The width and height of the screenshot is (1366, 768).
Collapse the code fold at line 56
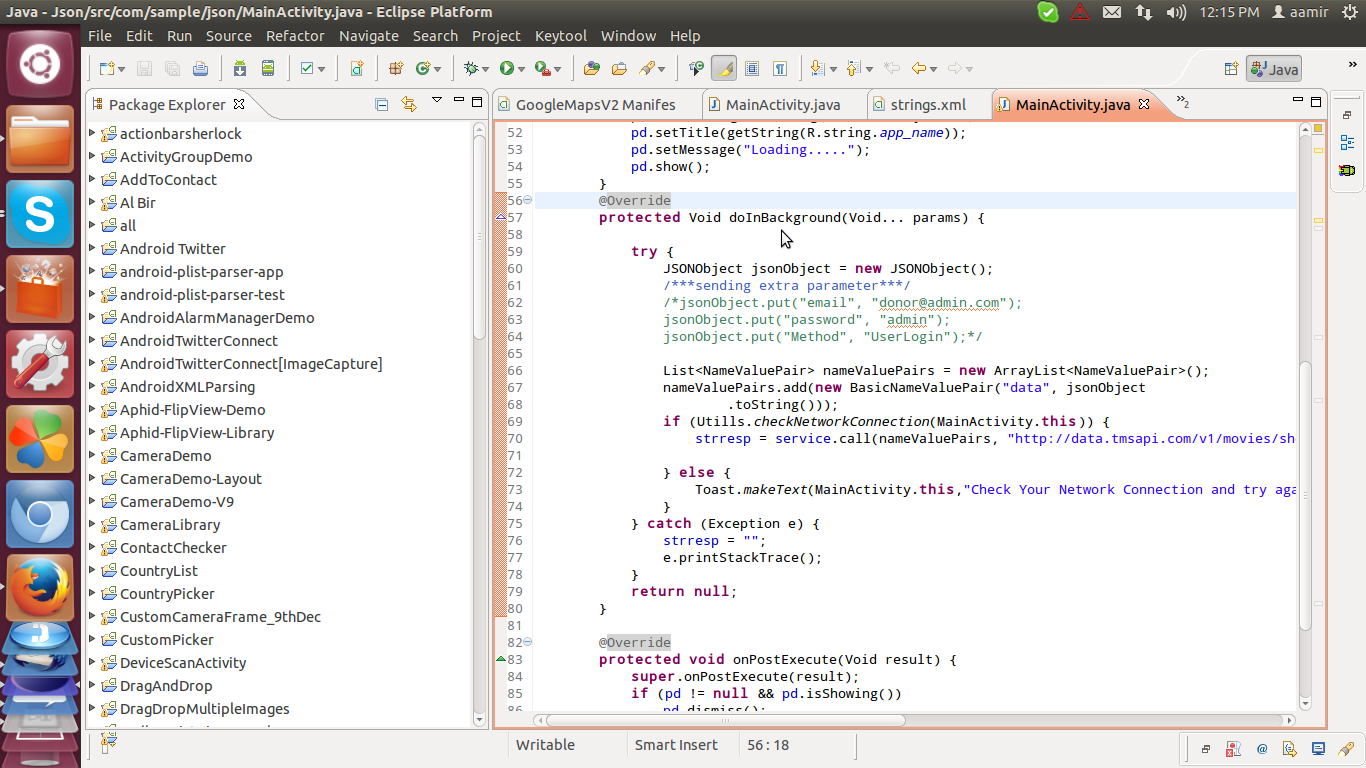pyautogui.click(x=528, y=200)
